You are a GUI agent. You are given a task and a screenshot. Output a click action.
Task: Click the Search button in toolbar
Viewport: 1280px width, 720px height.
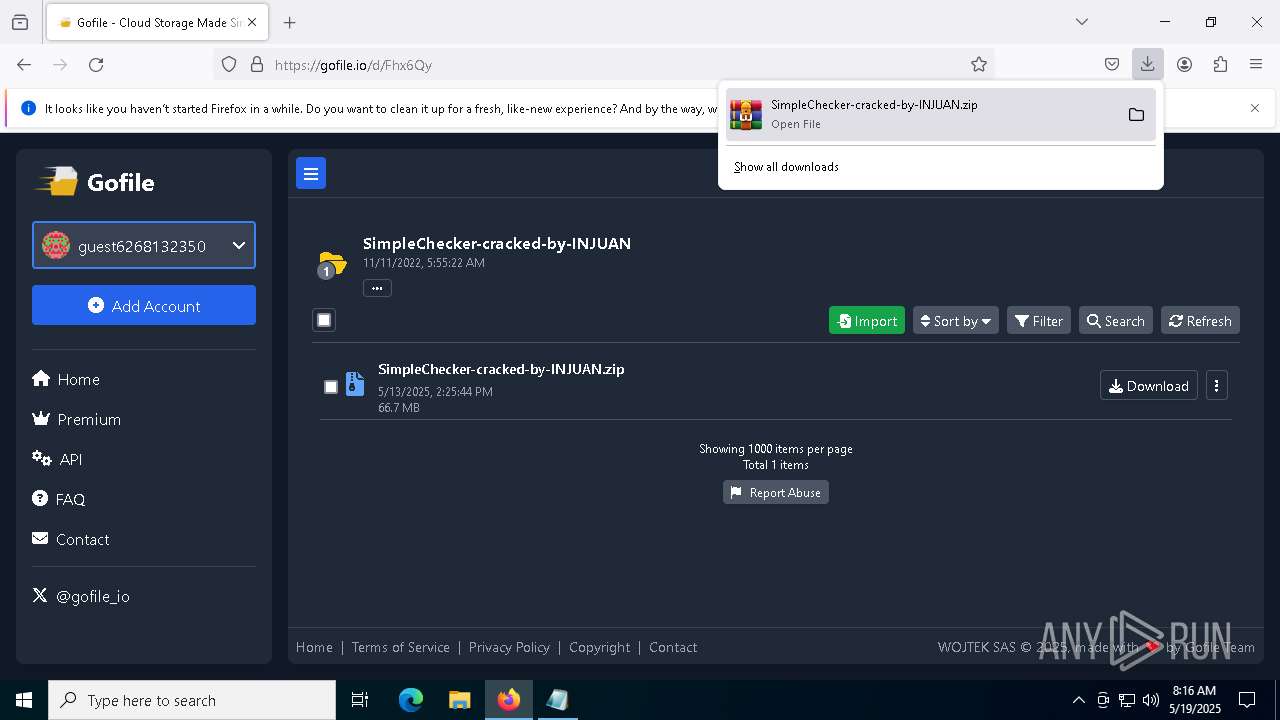1116,320
